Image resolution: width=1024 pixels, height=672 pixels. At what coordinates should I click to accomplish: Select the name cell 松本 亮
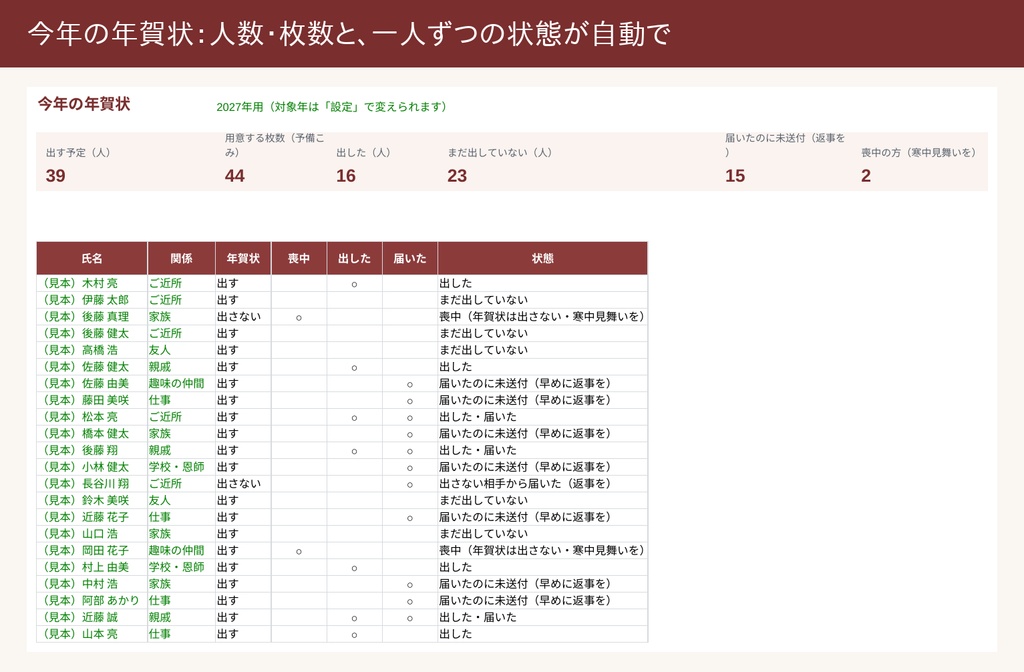pyautogui.click(x=92, y=417)
